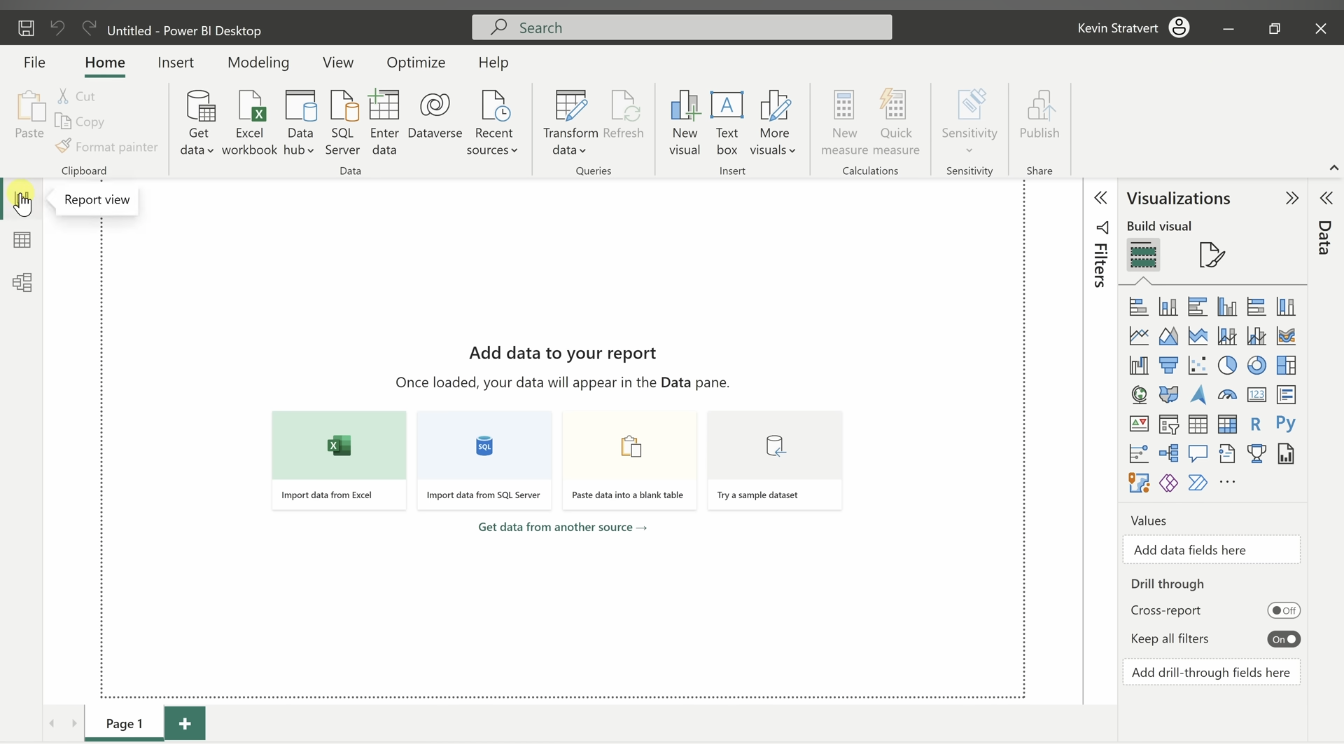Open the Model view in left sidebar
This screenshot has width=1344, height=744.
point(22,283)
